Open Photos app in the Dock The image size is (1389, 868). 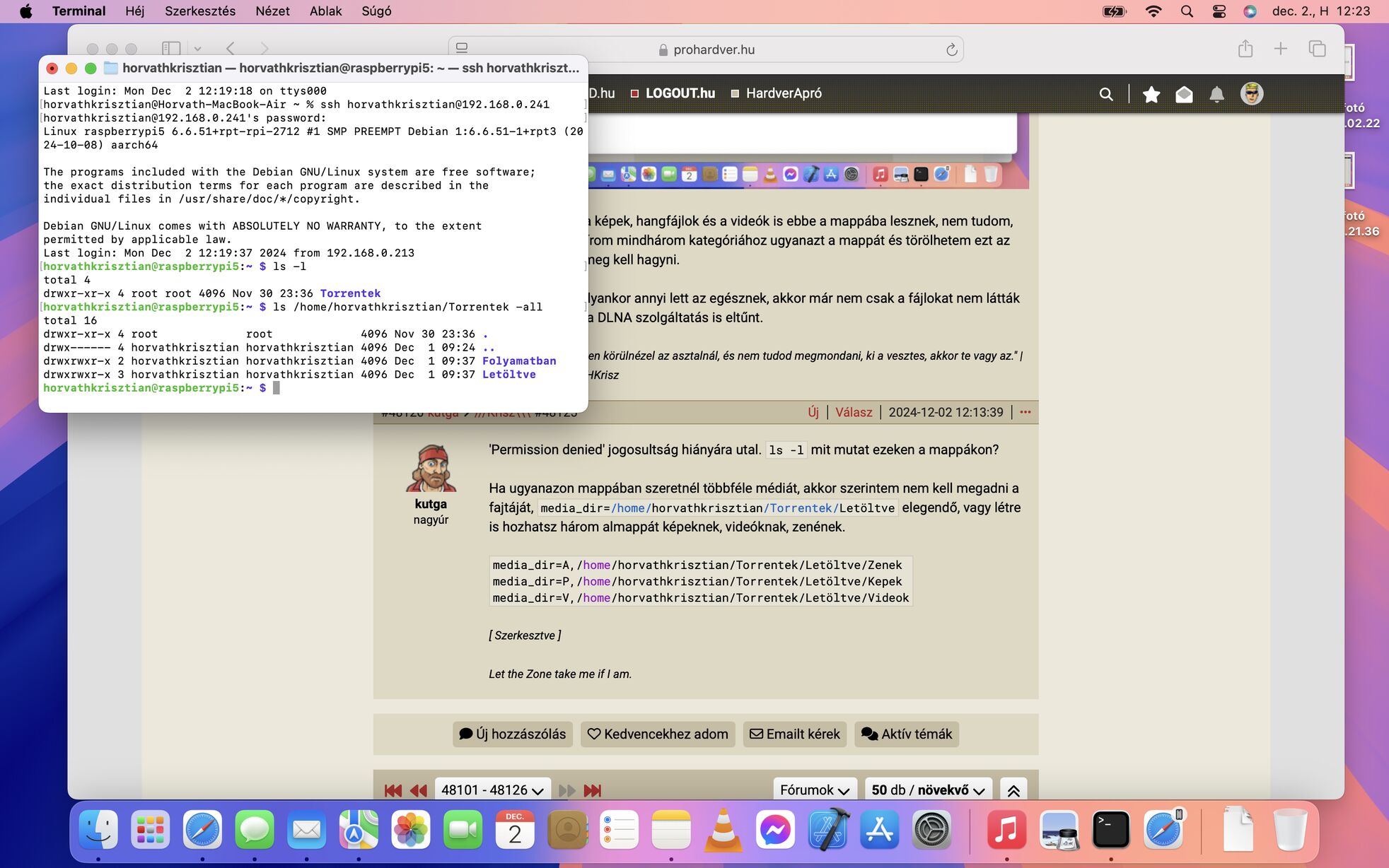tap(411, 829)
